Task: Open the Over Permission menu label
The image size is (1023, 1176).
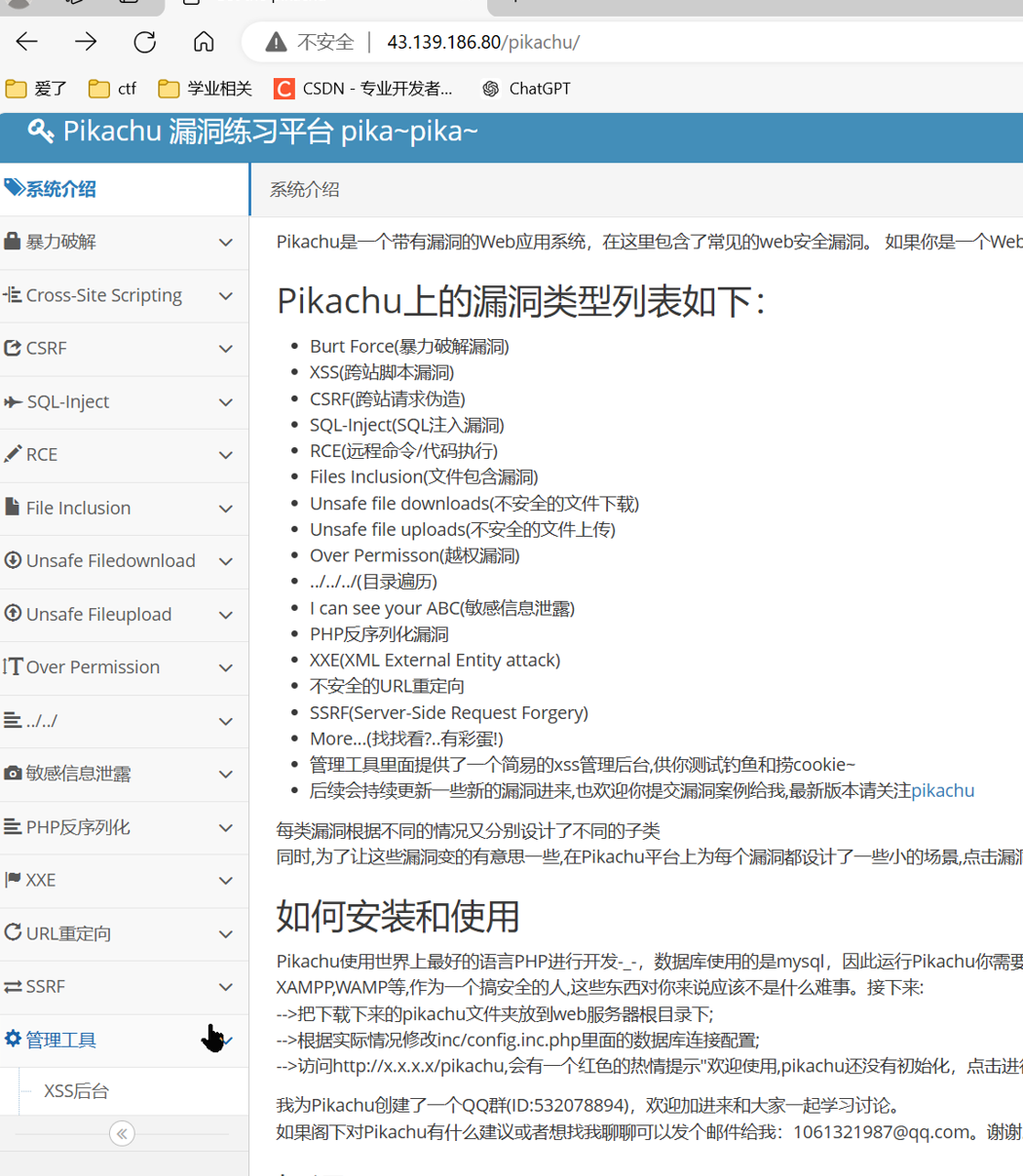Action: [x=93, y=666]
